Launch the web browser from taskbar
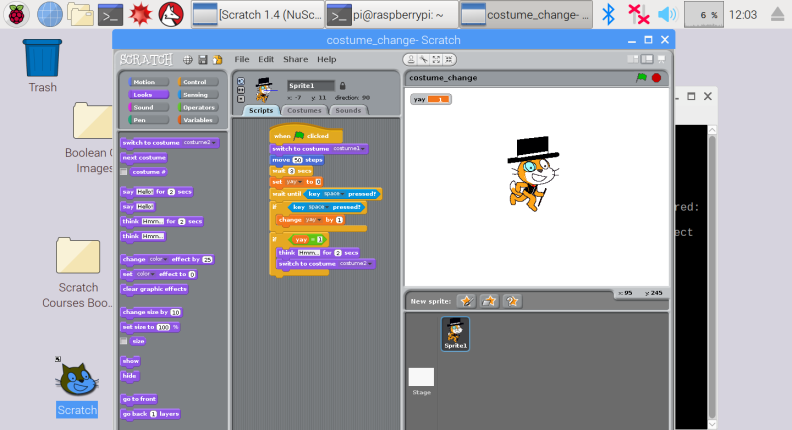The width and height of the screenshot is (792, 430). pos(50,14)
